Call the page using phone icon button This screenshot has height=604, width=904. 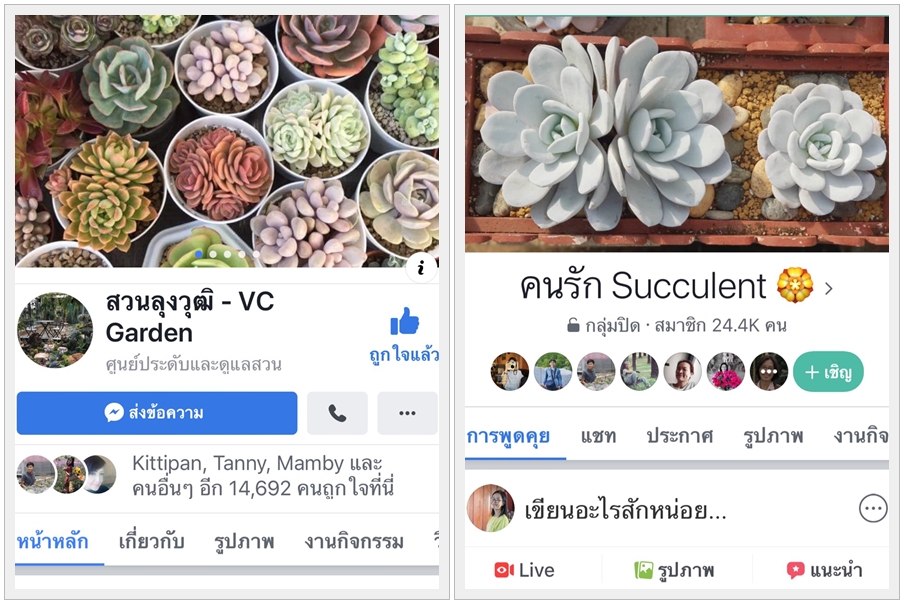(337, 413)
